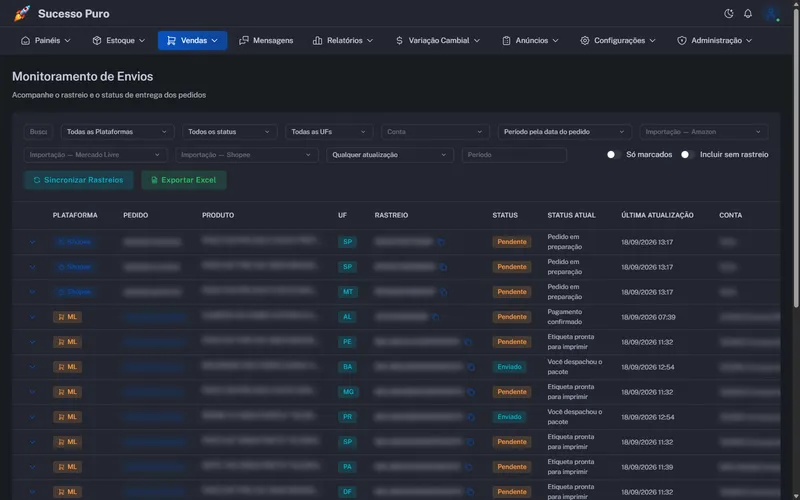Copy tracking code in the PE row
Screen dimensions: 800x500
pyautogui.click(x=468, y=342)
